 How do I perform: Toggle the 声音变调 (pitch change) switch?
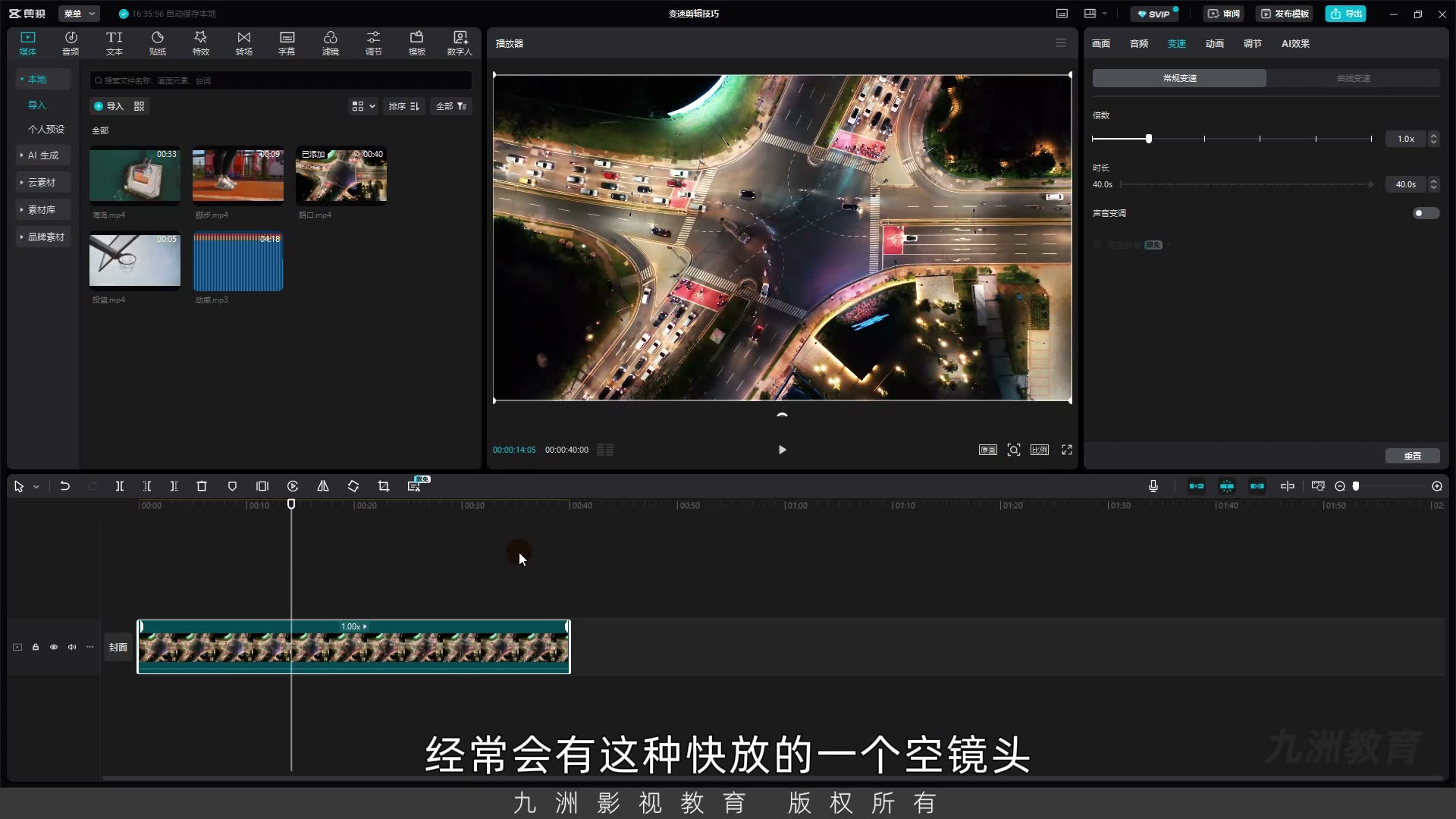tap(1426, 213)
